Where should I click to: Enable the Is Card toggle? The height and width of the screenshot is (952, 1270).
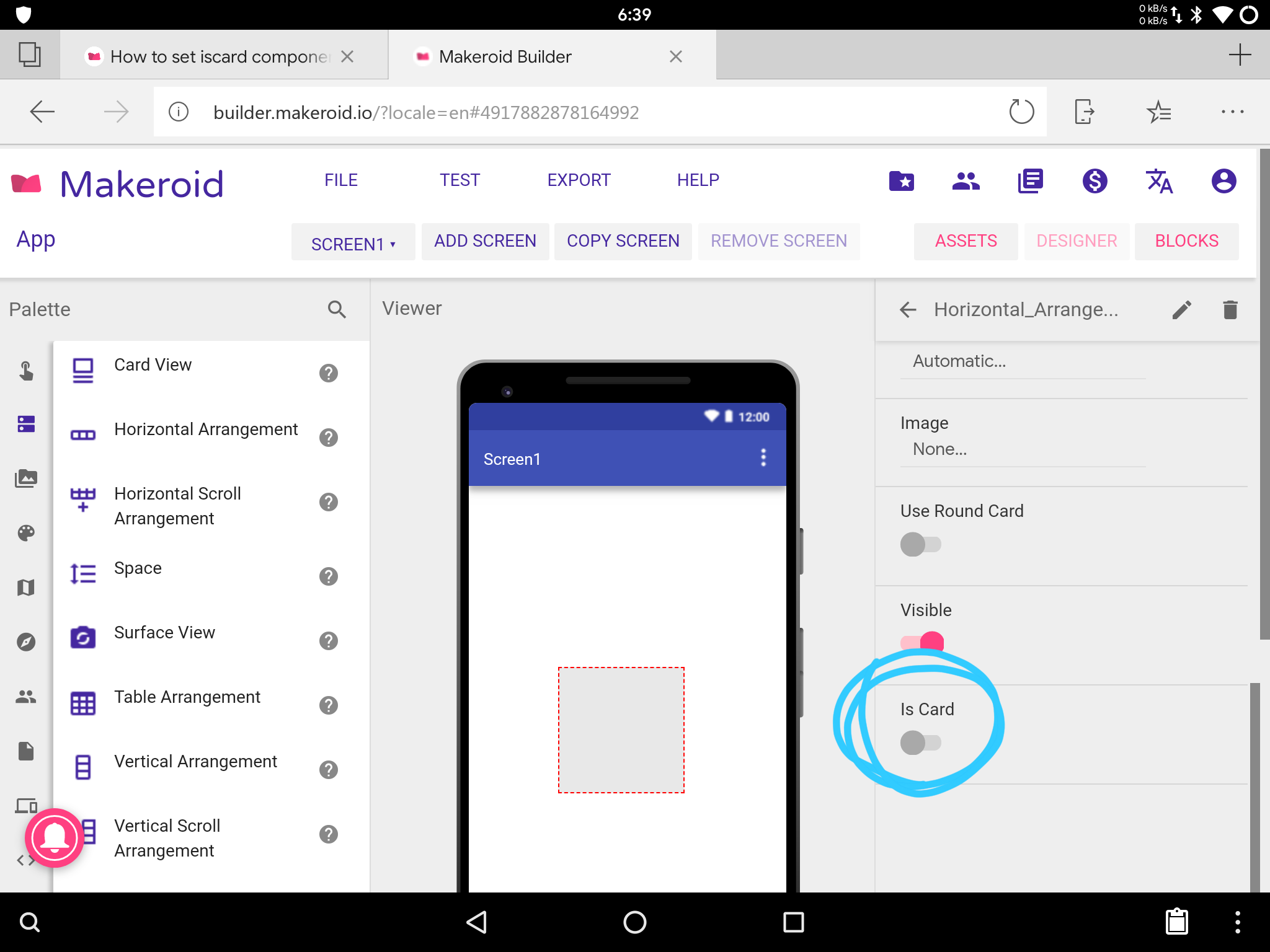[920, 742]
